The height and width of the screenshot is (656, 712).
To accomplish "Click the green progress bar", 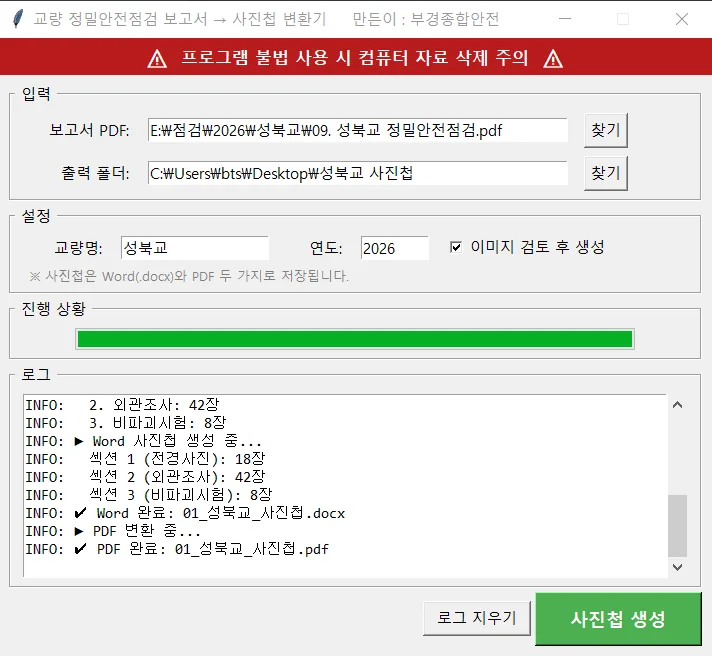I will [x=355, y=339].
